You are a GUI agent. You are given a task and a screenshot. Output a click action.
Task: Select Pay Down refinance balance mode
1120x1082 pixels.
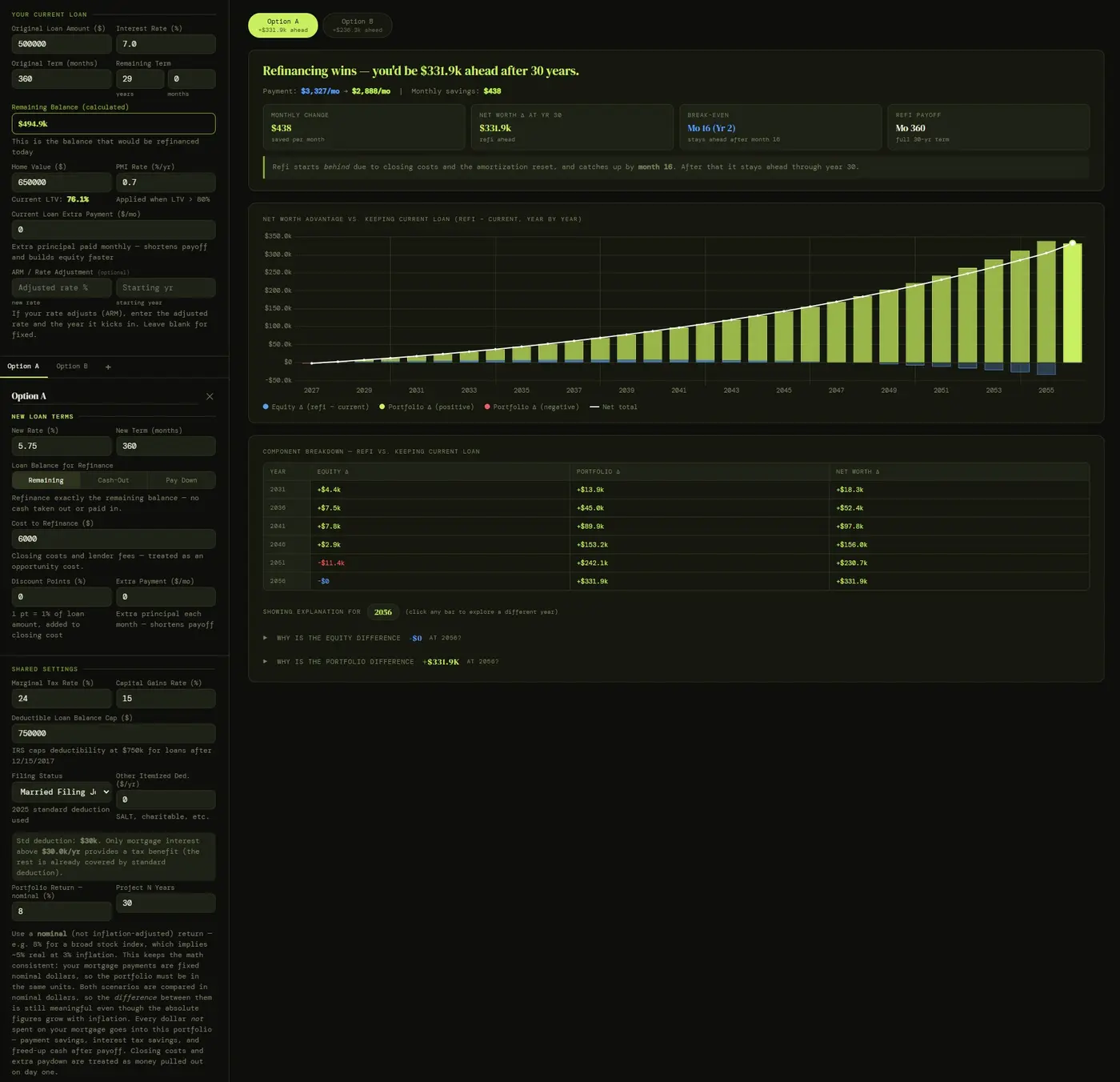[181, 480]
